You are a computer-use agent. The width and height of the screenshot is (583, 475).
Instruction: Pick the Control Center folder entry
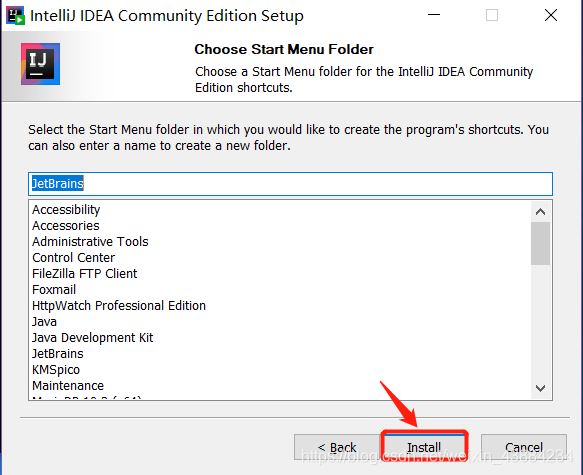click(74, 258)
